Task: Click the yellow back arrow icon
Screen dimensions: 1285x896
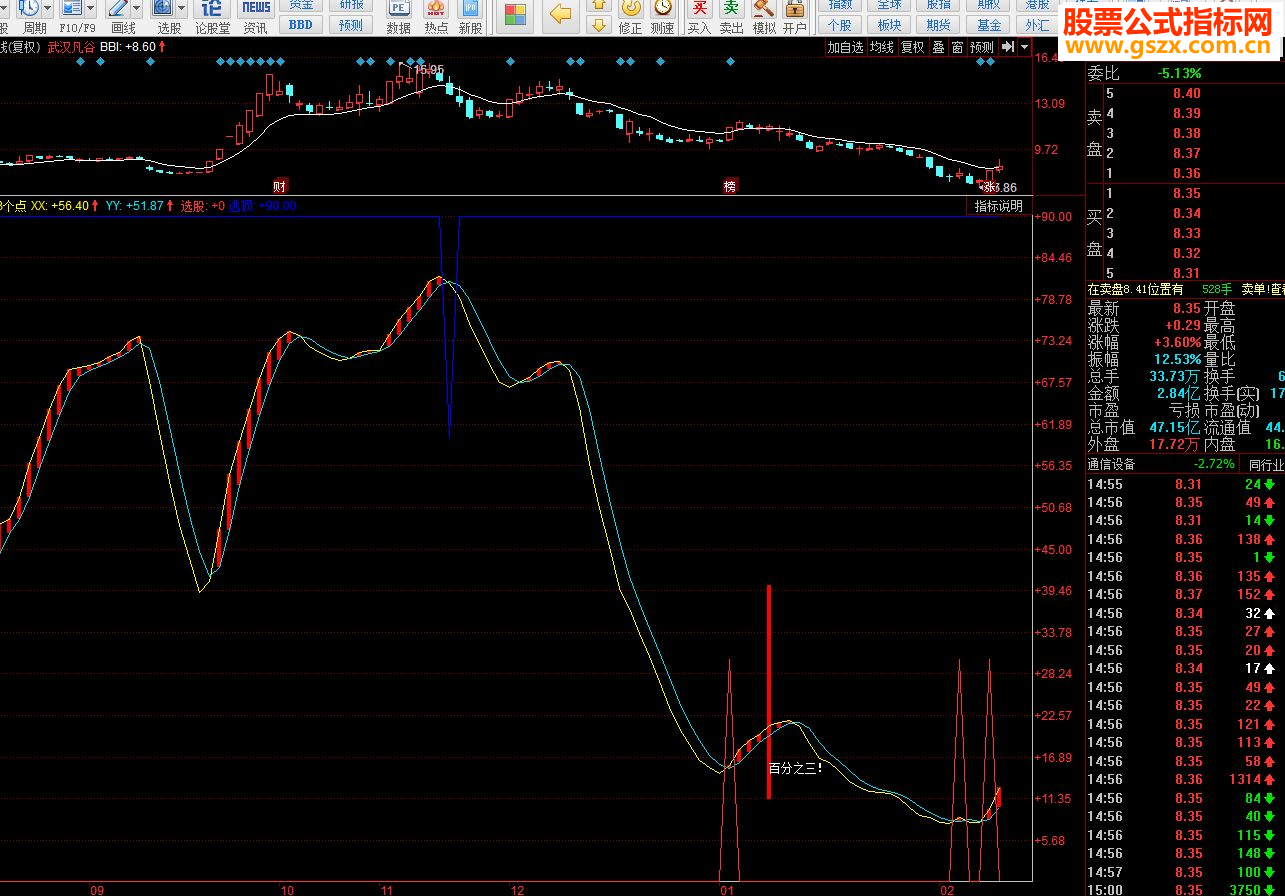Action: 561,14
